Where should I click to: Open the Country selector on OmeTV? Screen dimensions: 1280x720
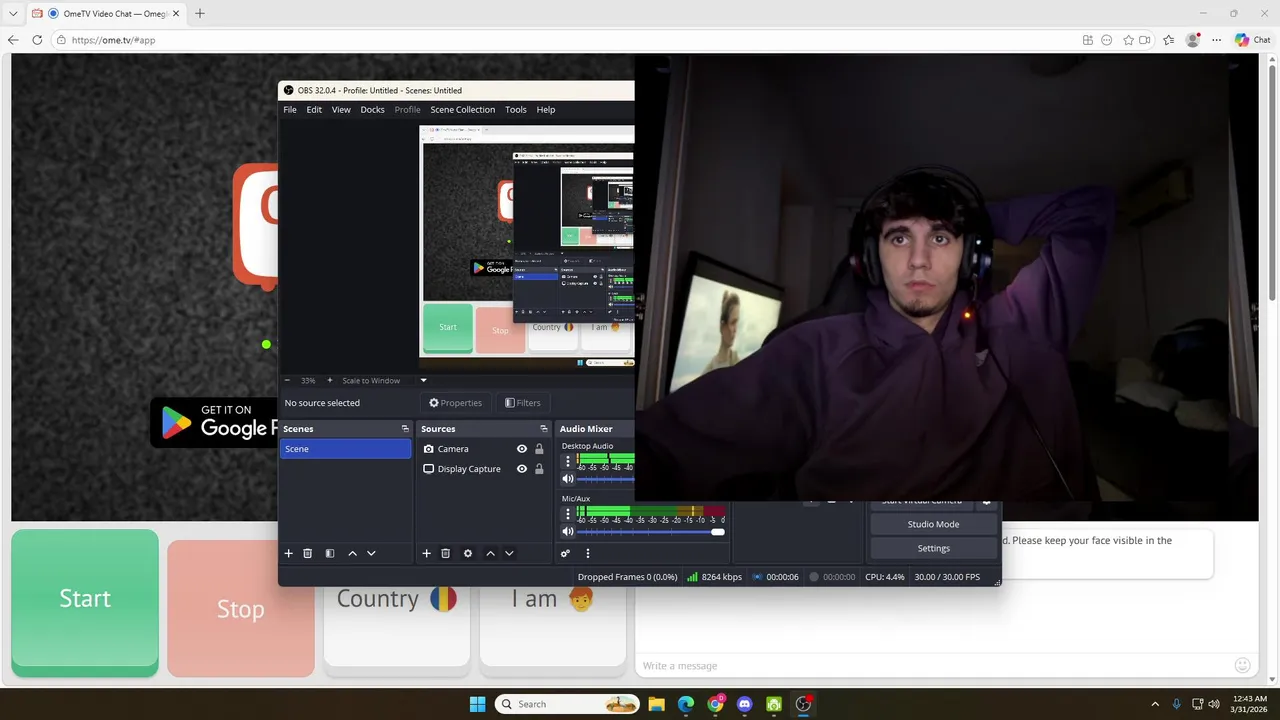[x=397, y=599]
